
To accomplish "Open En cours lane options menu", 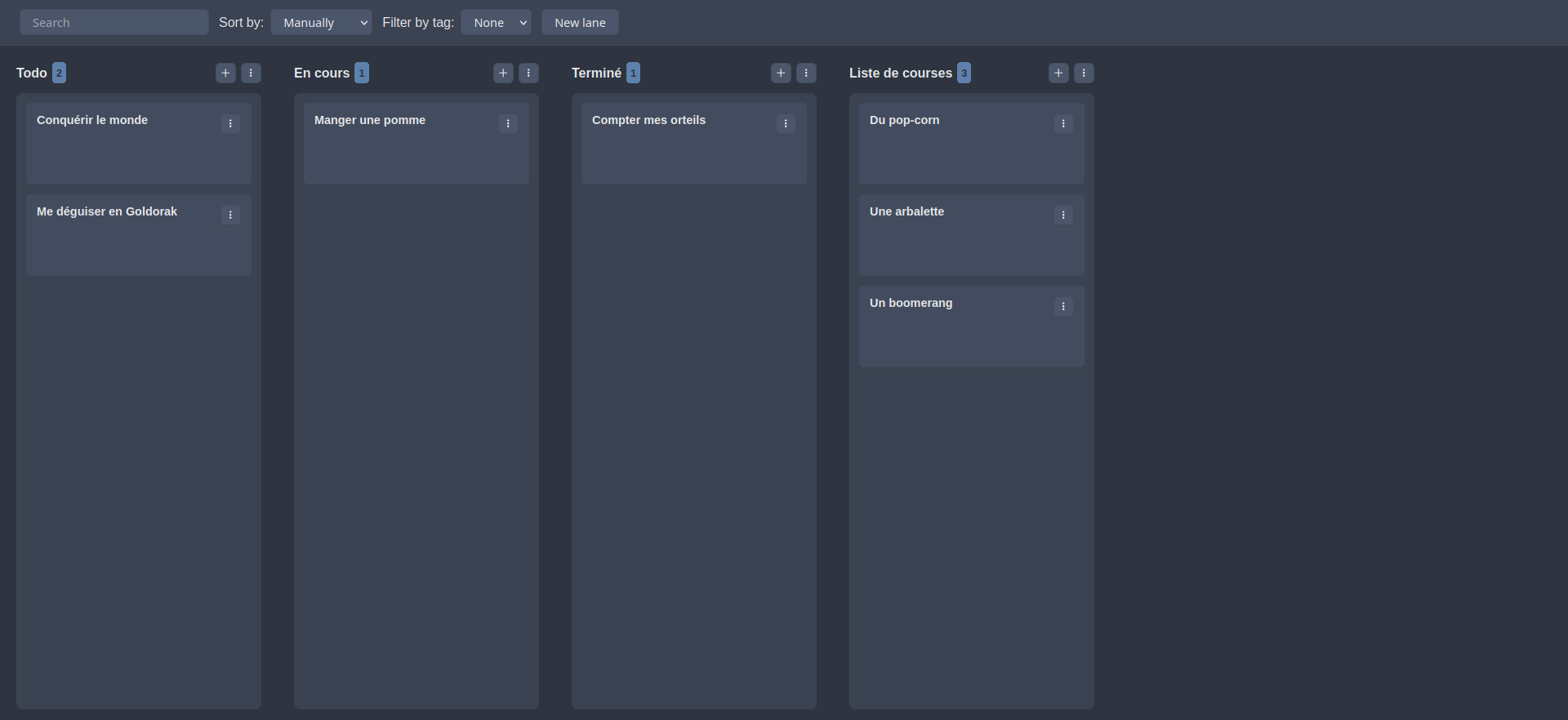I will click(x=528, y=73).
